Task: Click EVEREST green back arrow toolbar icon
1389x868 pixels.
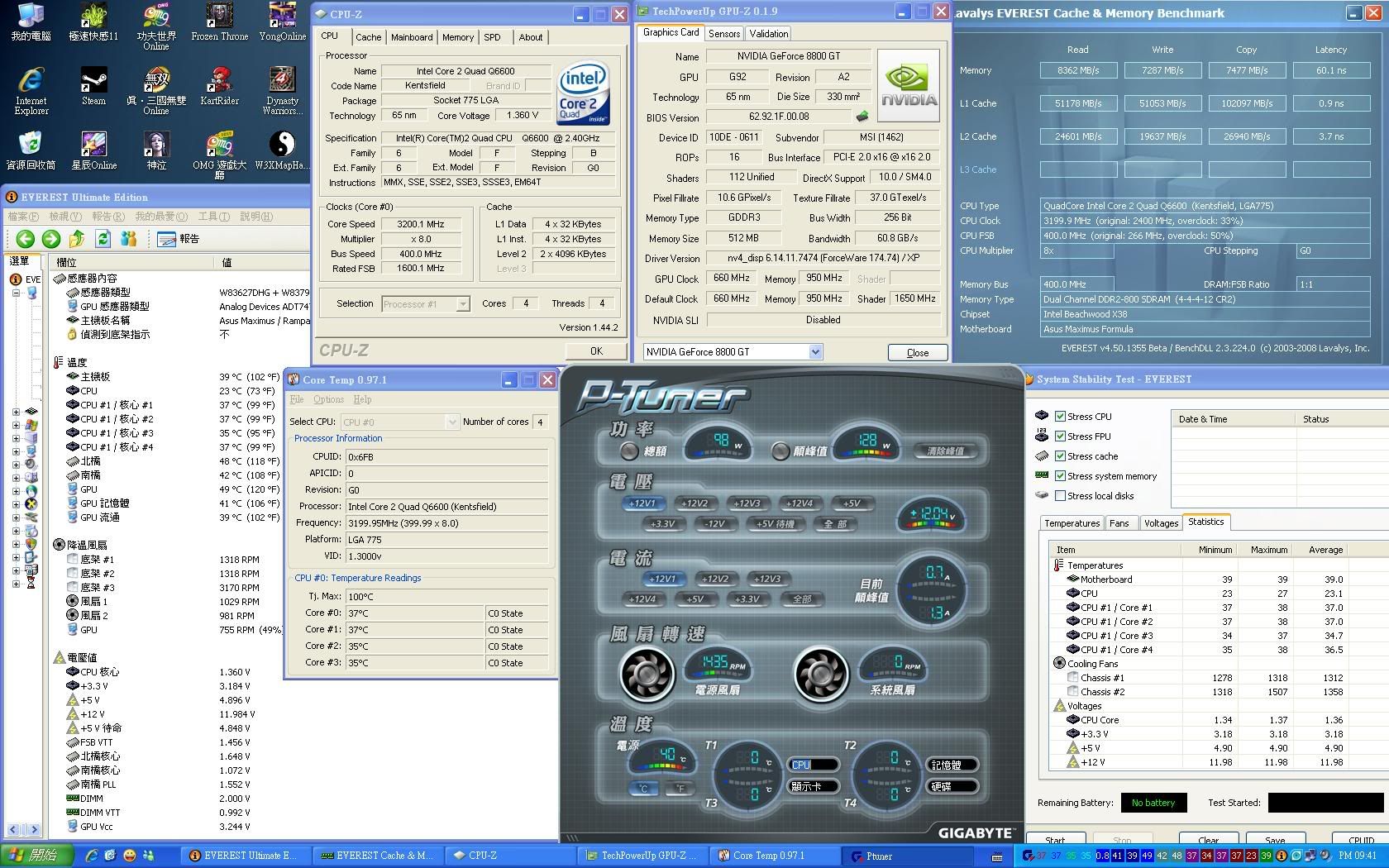Action: [25, 239]
